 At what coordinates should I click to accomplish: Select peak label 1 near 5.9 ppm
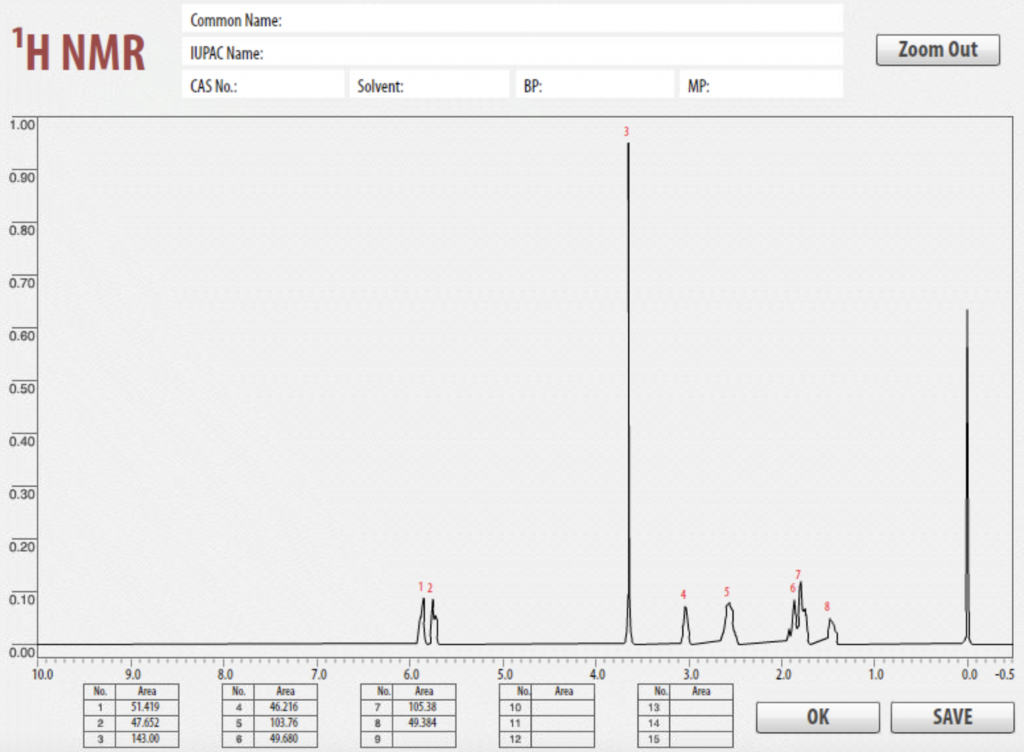click(x=421, y=587)
